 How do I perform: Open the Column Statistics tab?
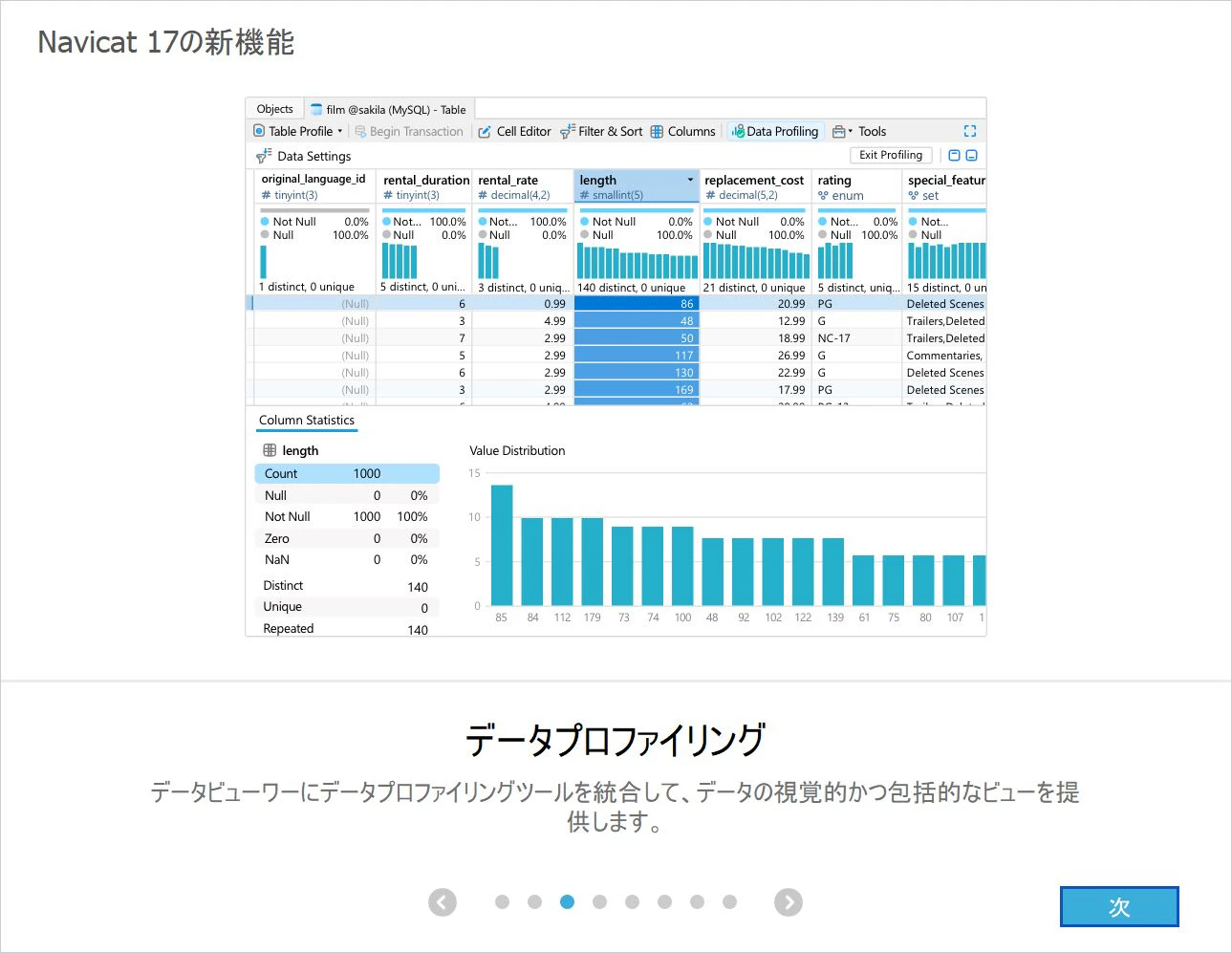click(x=307, y=421)
